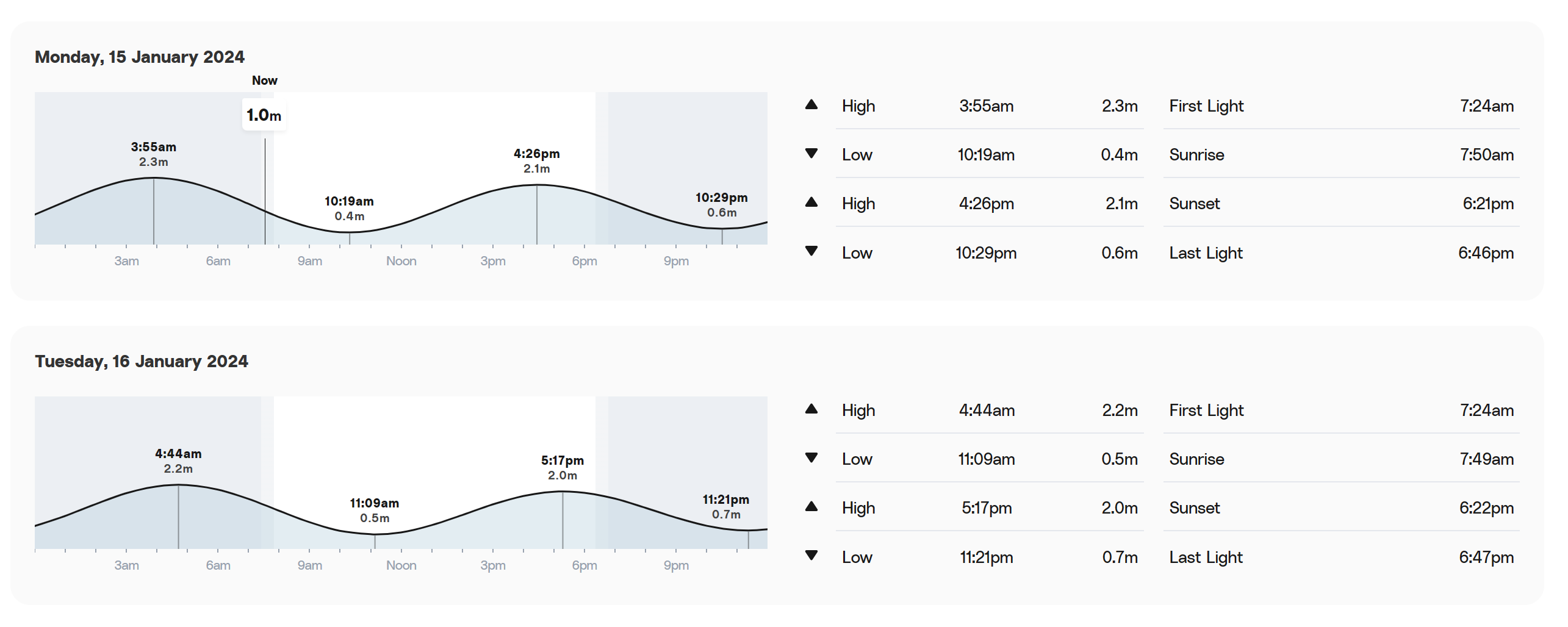1568x627 pixels.
Task: Click Tuesday's Last Light 6:47pm row
Action: click(1341, 557)
